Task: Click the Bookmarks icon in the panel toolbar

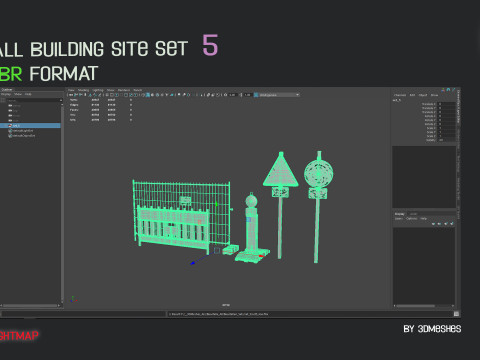Action: click(x=85, y=95)
